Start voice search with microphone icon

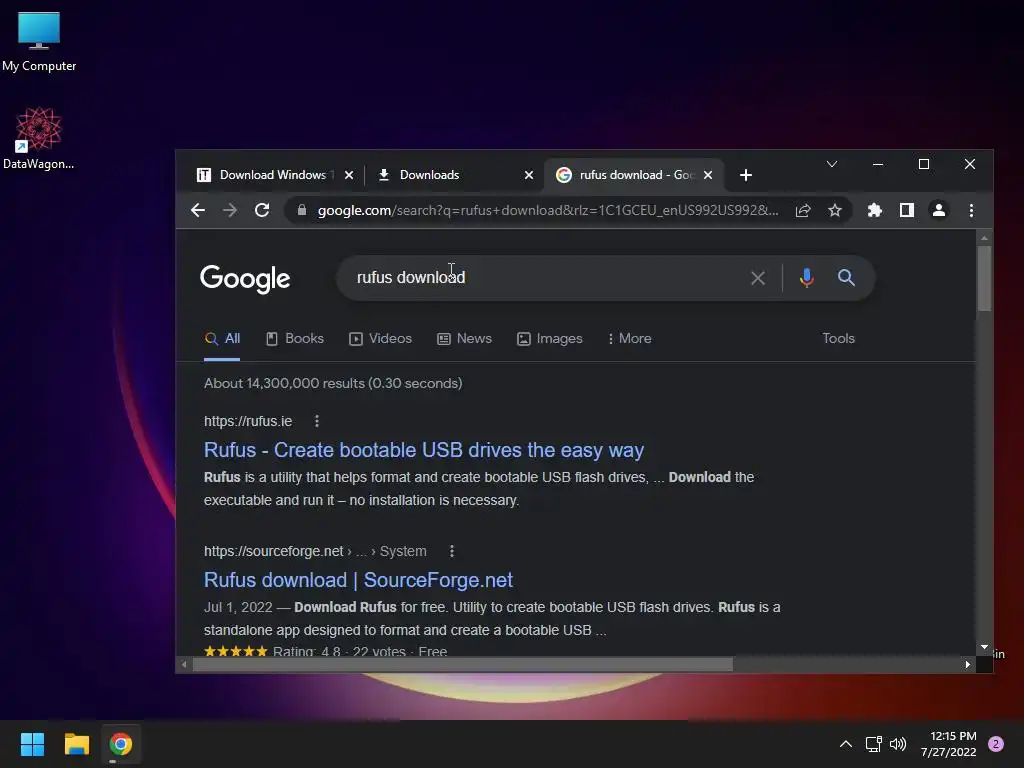[807, 278]
